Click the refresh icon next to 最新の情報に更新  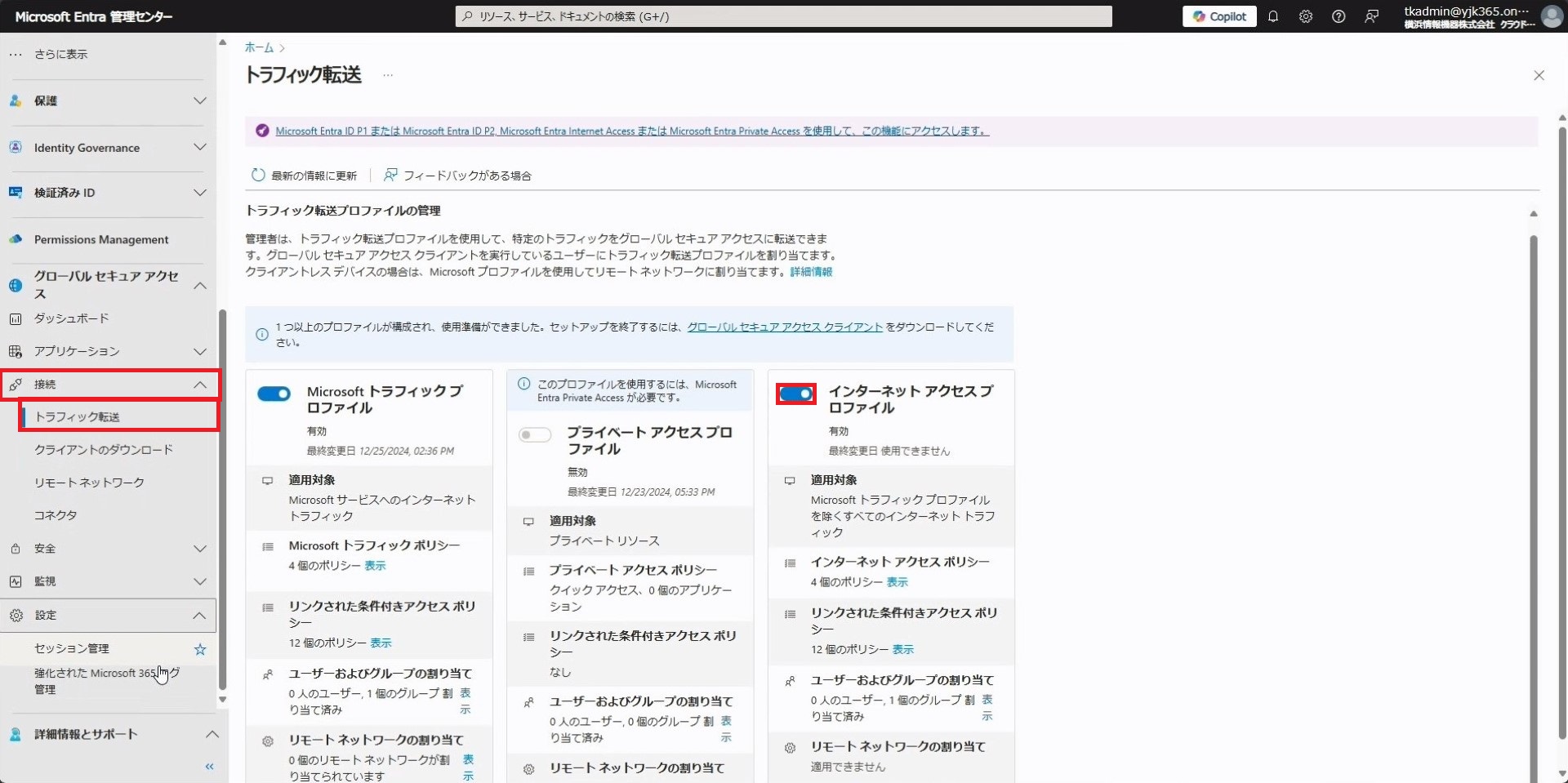coord(258,175)
